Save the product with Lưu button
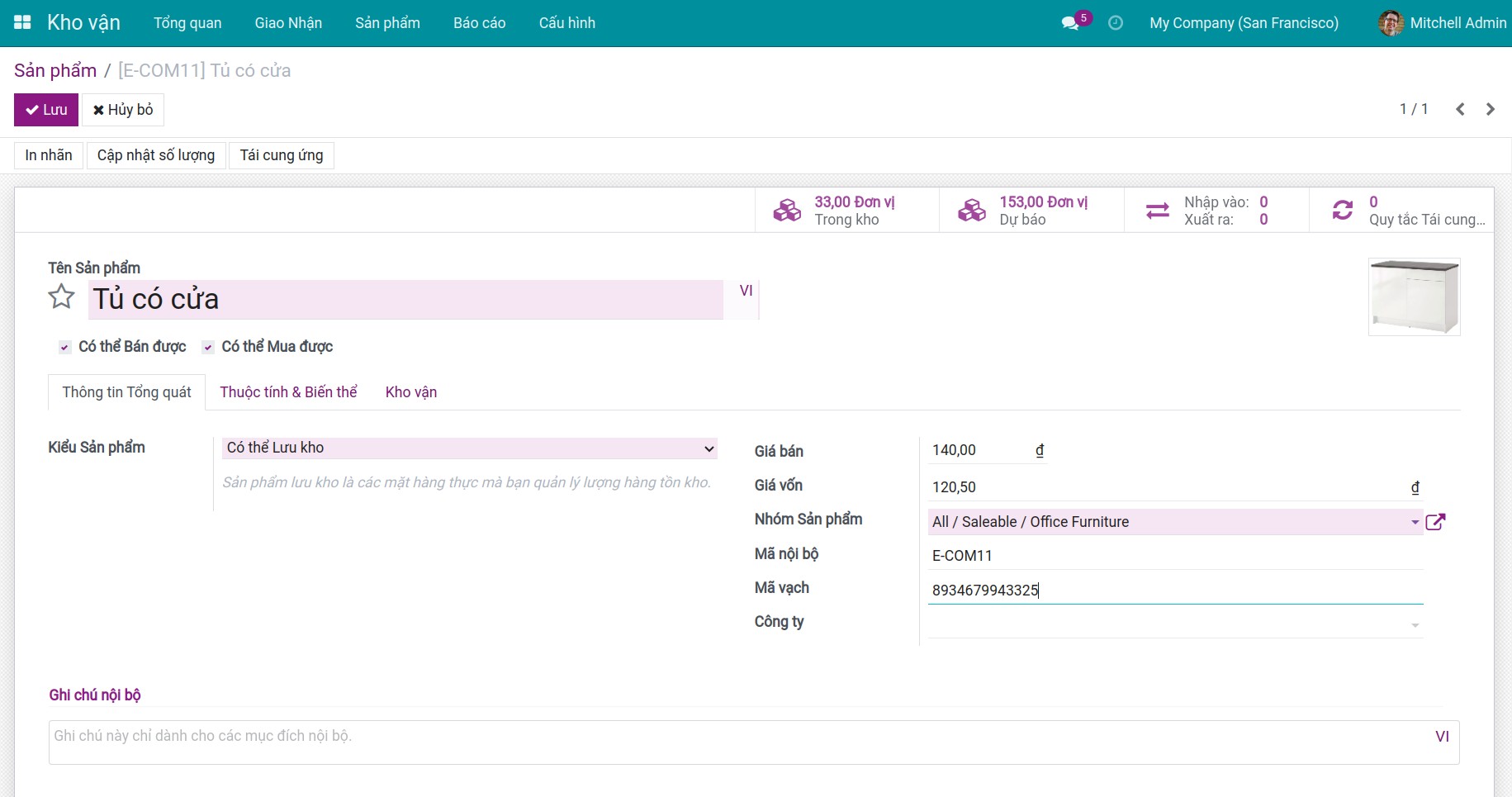The height and width of the screenshot is (797, 1512). pos(46,110)
